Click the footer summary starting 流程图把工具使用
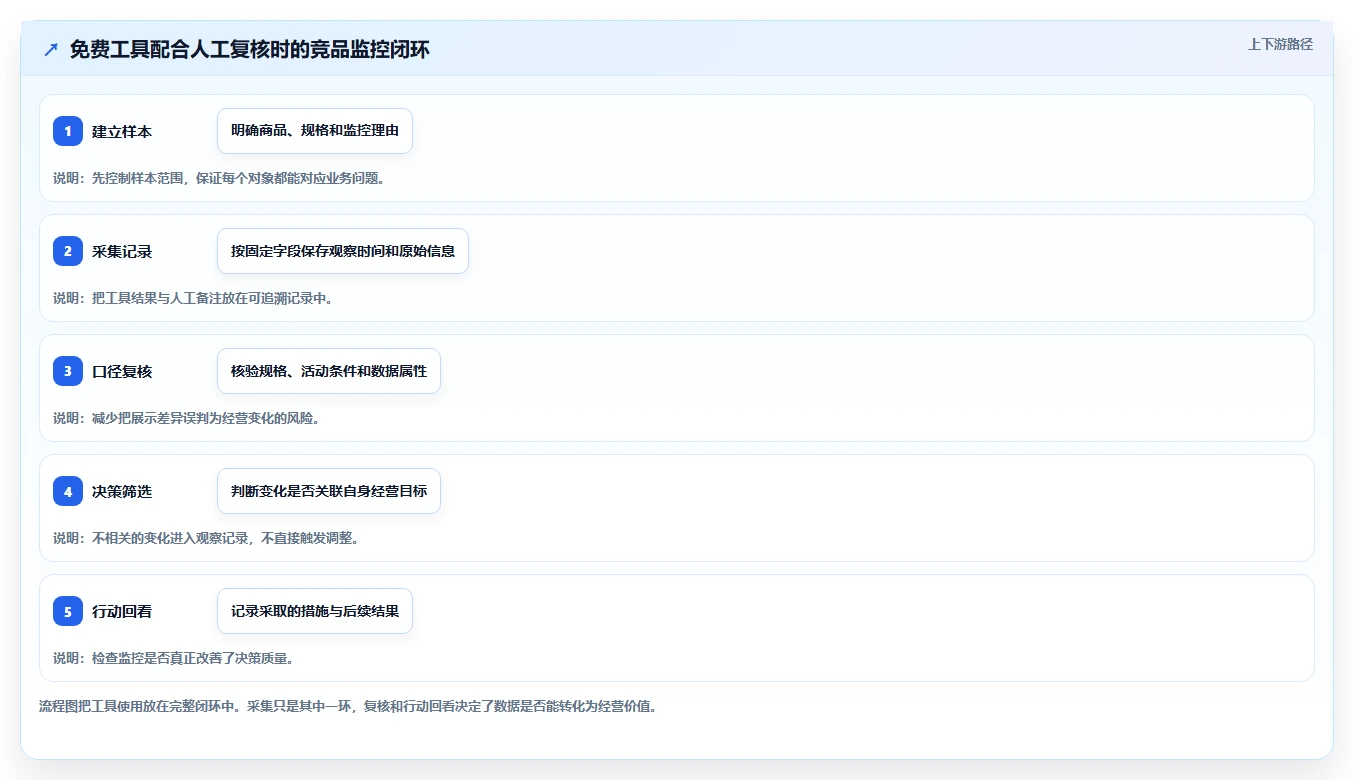 click(348, 706)
